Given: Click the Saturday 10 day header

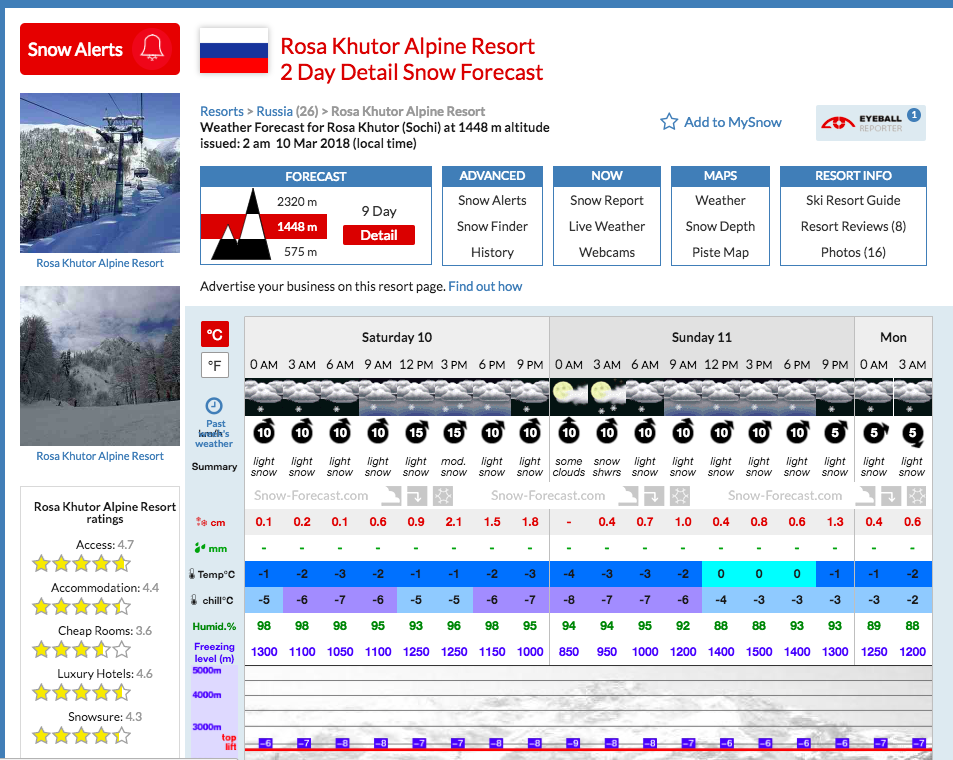Looking at the screenshot, I should pyautogui.click(x=397, y=337).
